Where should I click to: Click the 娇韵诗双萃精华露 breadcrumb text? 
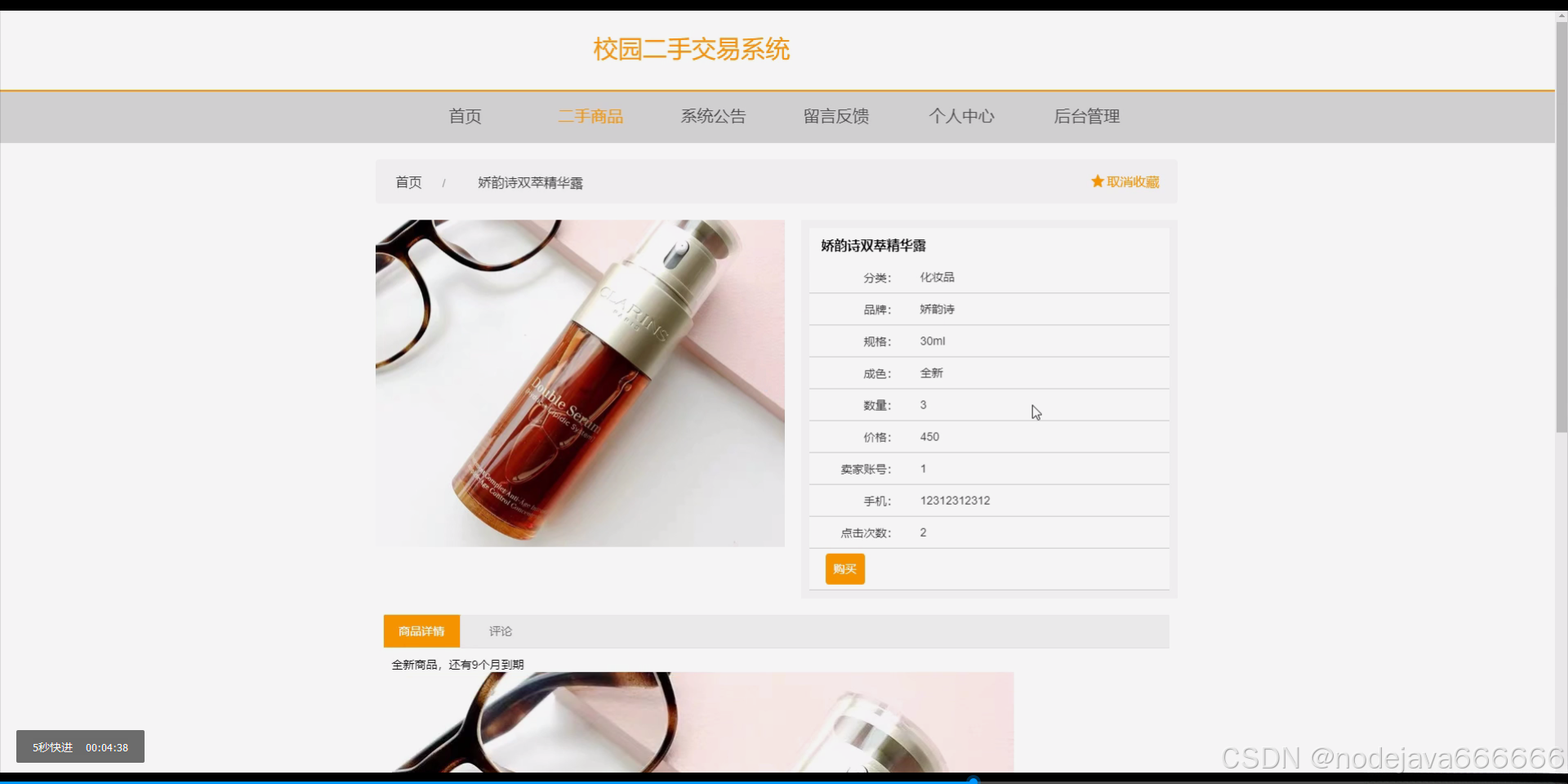click(x=531, y=183)
